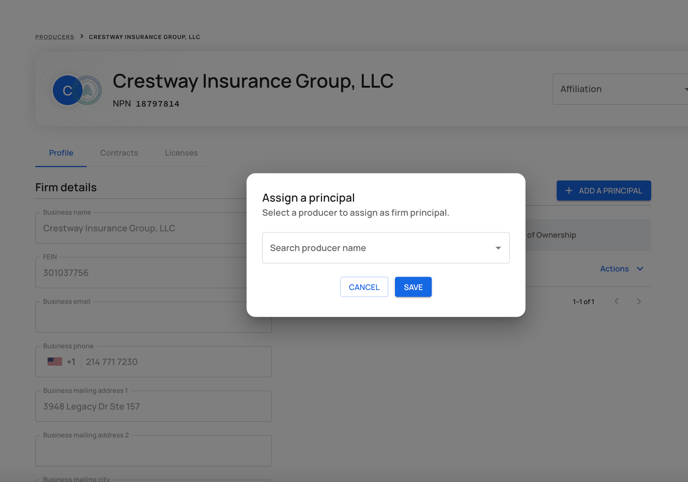
Task: Switch to the Profile tab
Action: (x=61, y=153)
